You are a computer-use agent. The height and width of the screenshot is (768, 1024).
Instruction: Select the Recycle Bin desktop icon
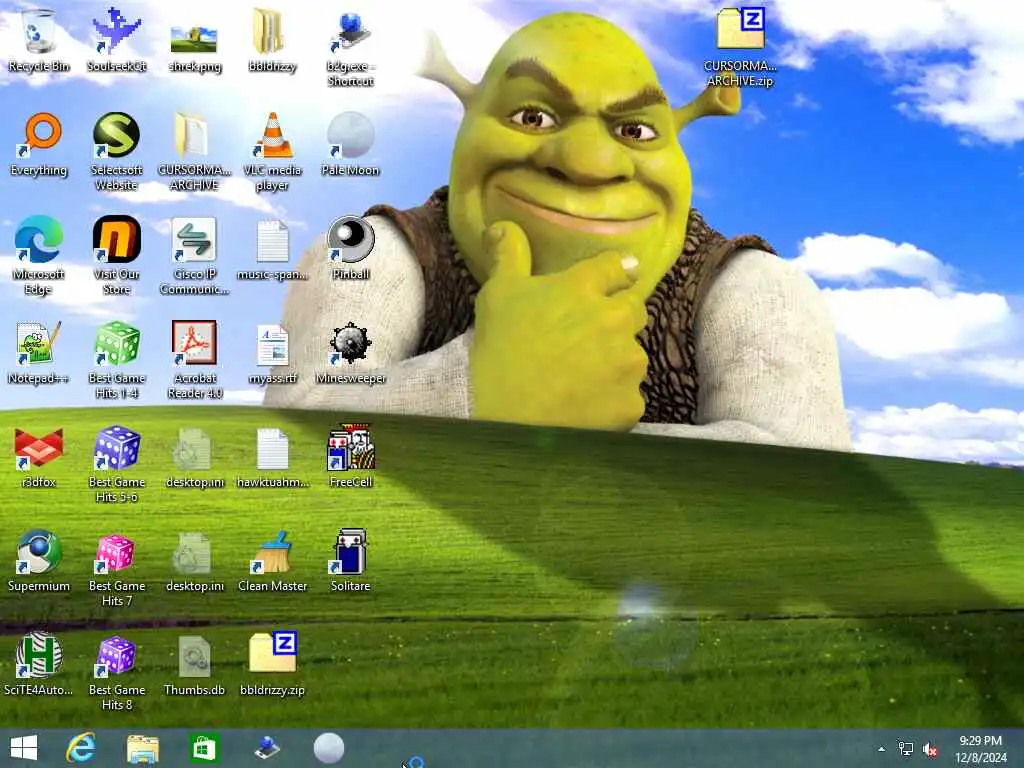tap(39, 40)
